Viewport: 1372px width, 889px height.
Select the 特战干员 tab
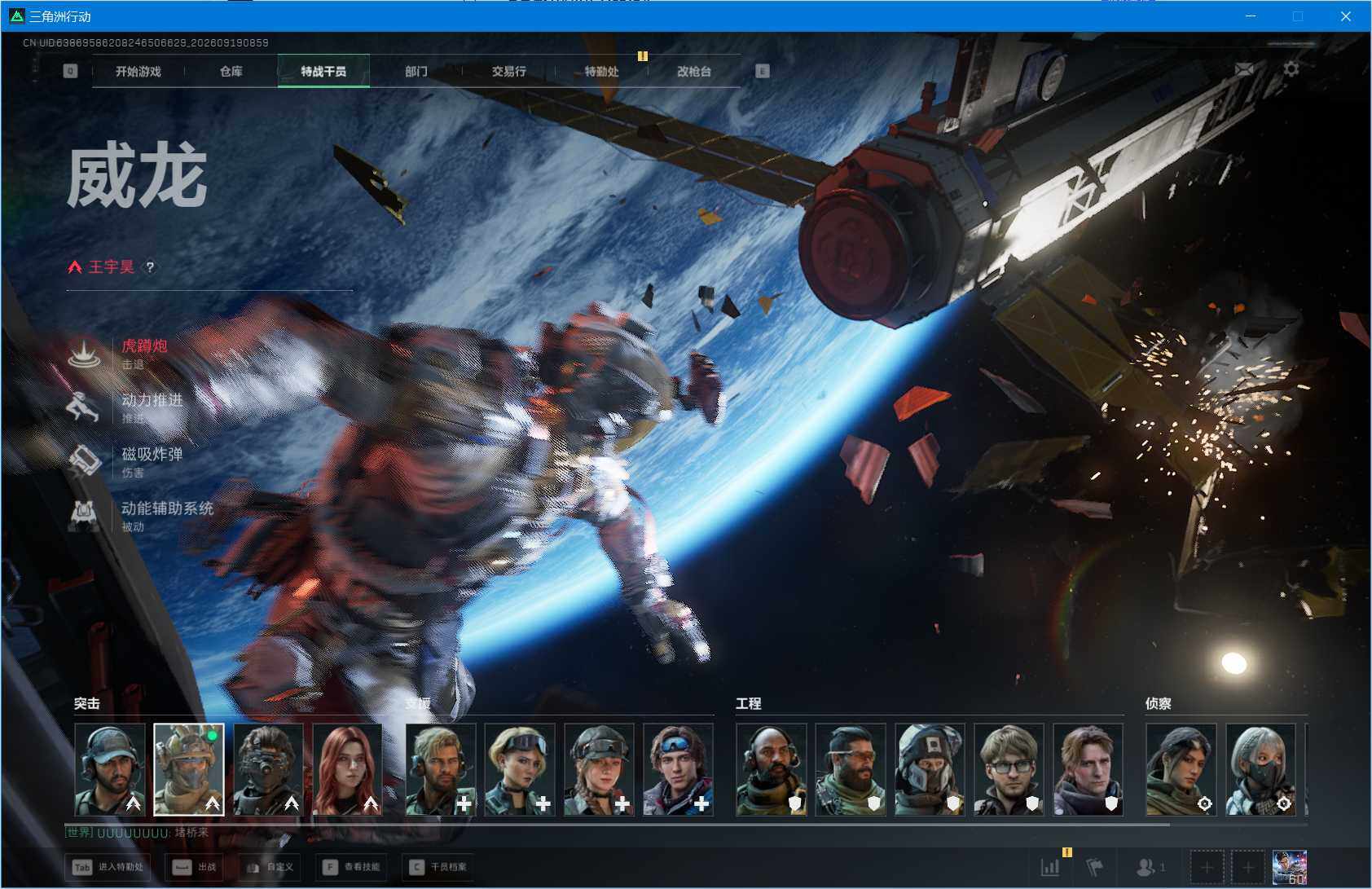323,72
